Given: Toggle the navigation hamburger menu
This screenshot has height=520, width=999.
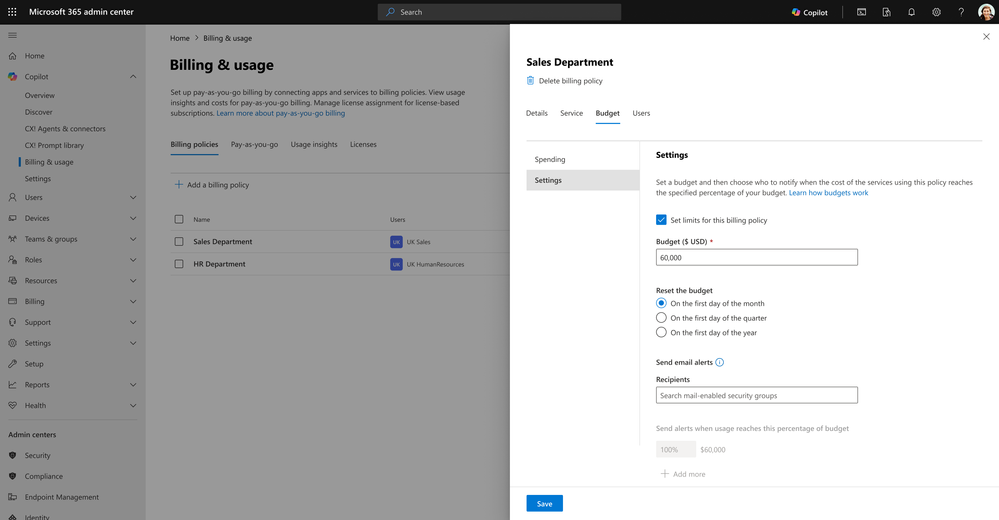Looking at the screenshot, I should coord(12,35).
